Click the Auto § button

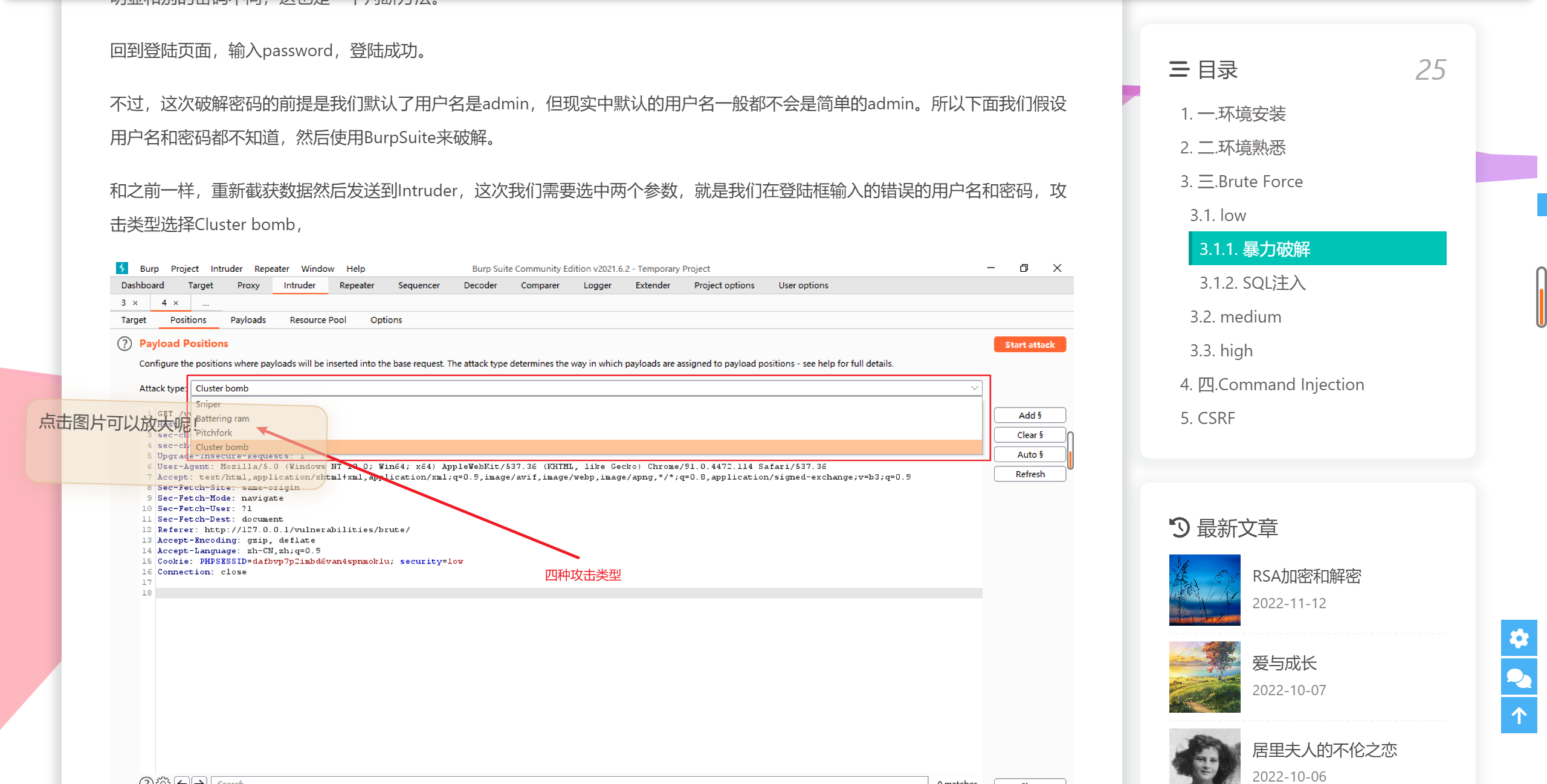tap(1030, 454)
